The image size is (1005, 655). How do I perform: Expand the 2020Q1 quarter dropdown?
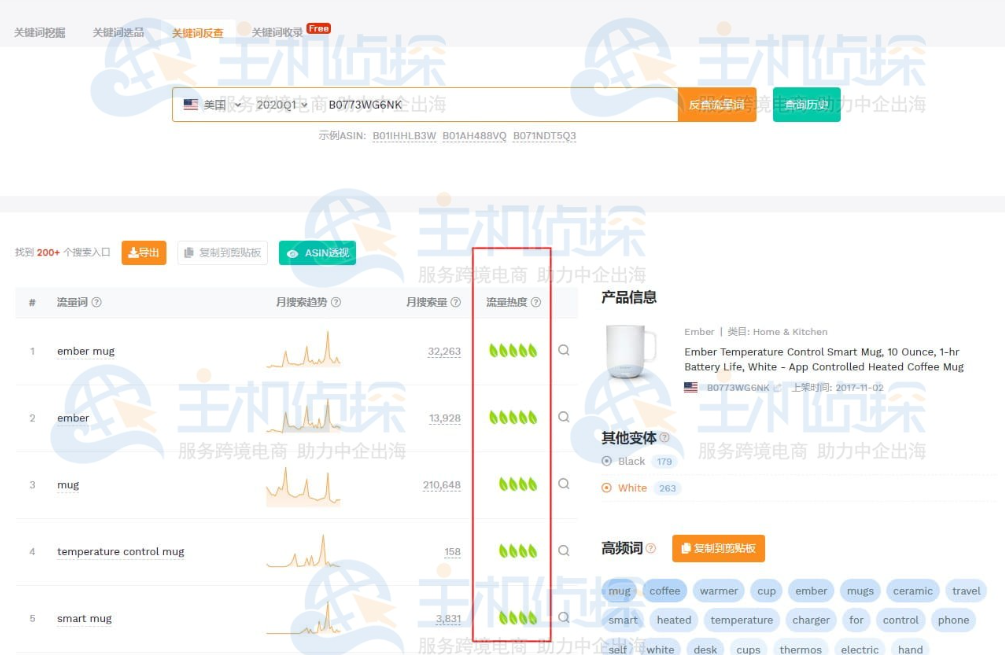282,105
